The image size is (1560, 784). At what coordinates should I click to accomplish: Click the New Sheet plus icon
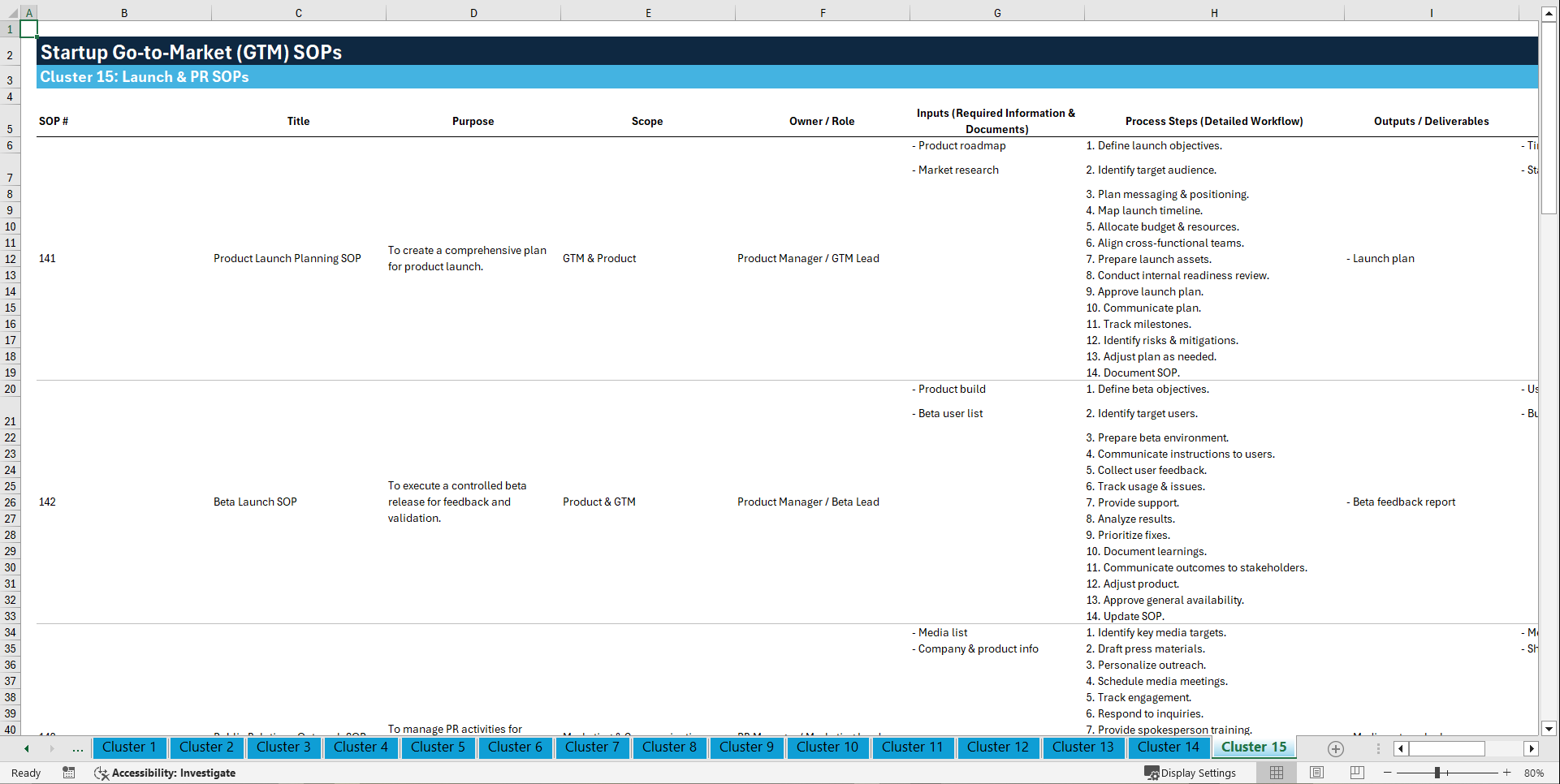[1334, 748]
